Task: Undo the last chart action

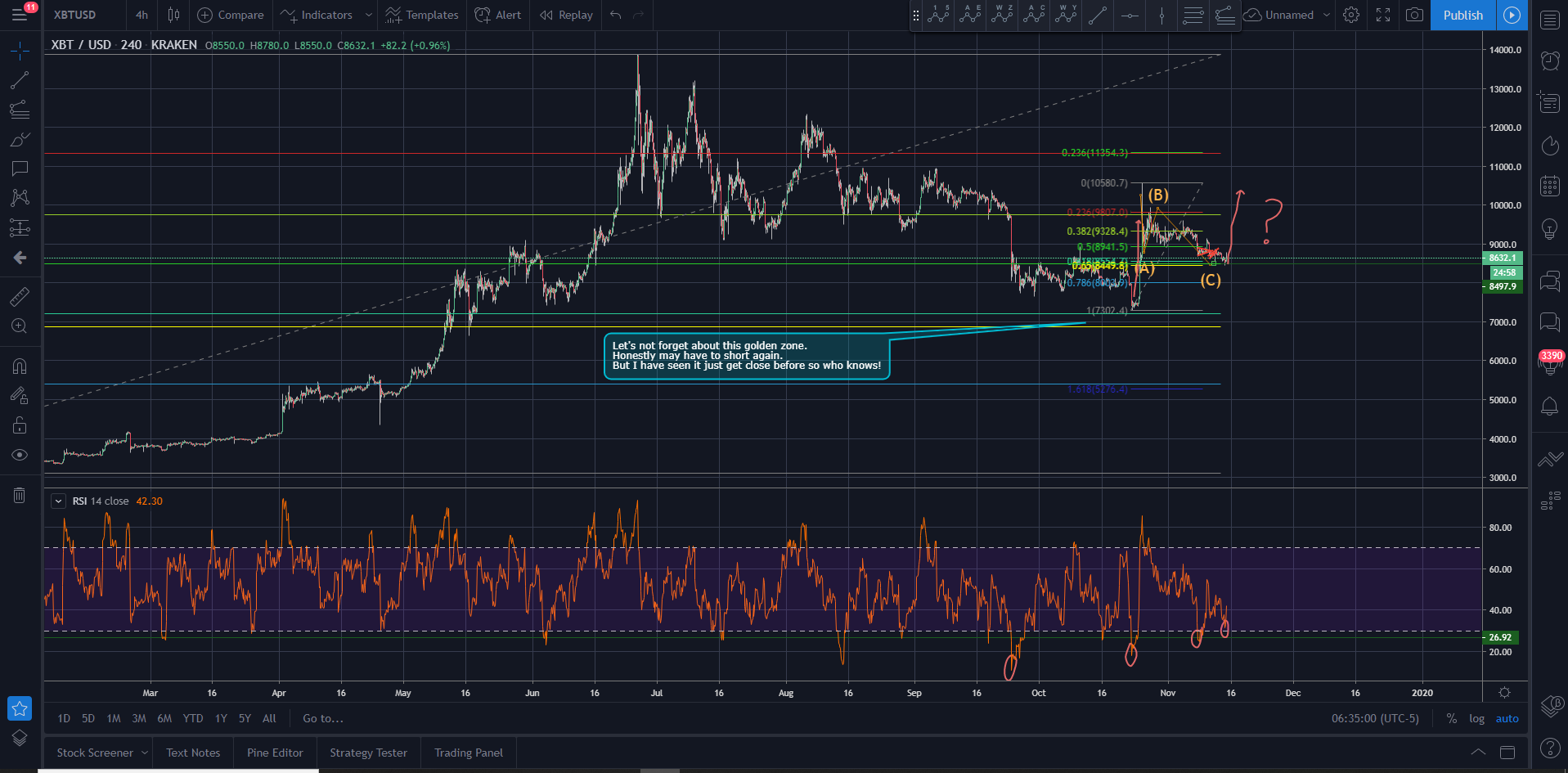Action: coord(616,15)
